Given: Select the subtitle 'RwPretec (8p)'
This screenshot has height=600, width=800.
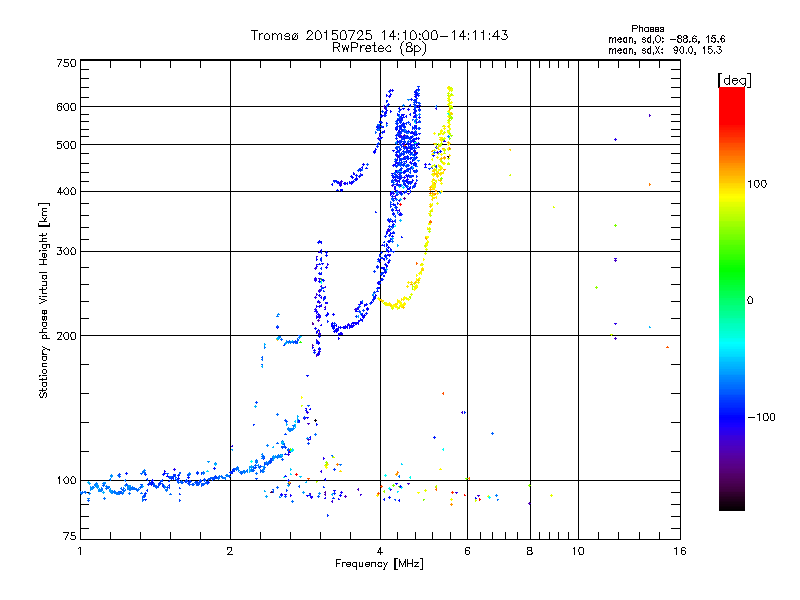Looking at the screenshot, I should (x=379, y=48).
